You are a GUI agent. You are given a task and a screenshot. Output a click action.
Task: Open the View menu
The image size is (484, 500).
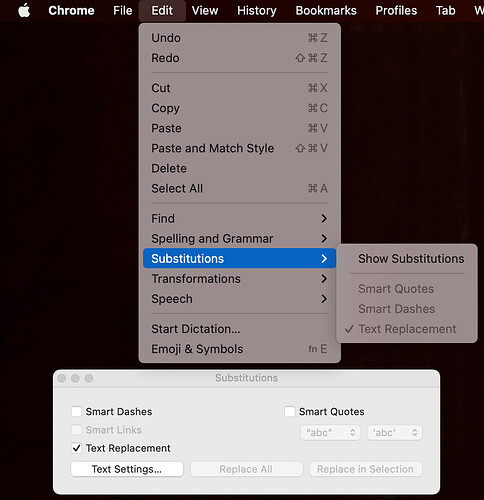point(205,11)
